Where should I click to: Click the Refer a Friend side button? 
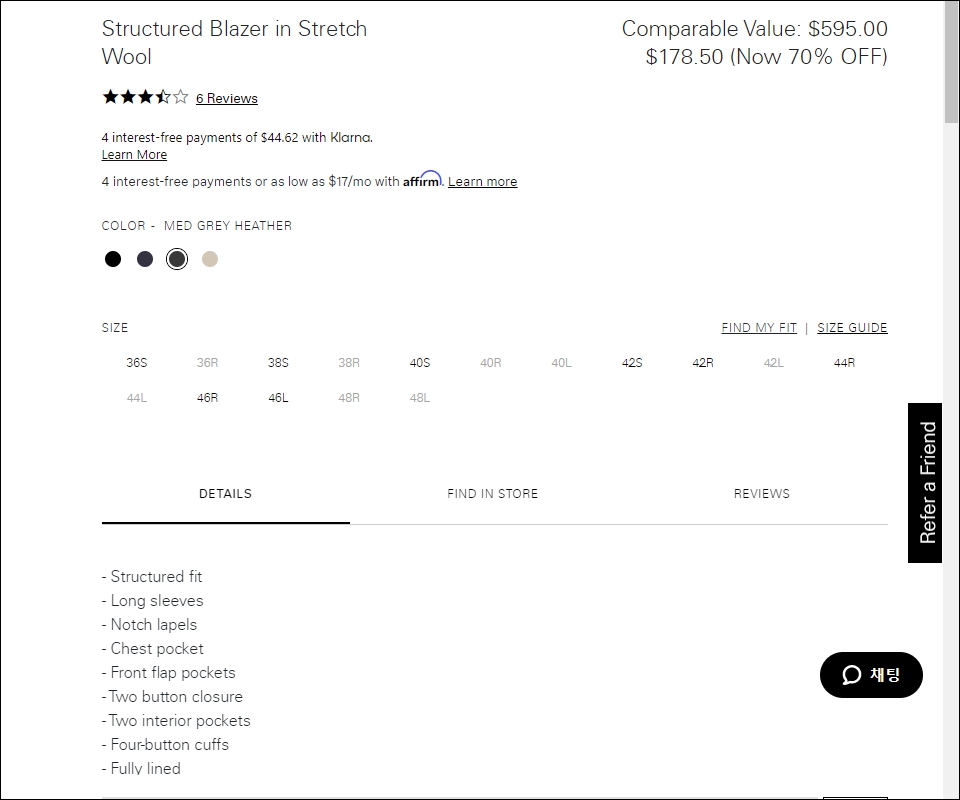(x=925, y=483)
